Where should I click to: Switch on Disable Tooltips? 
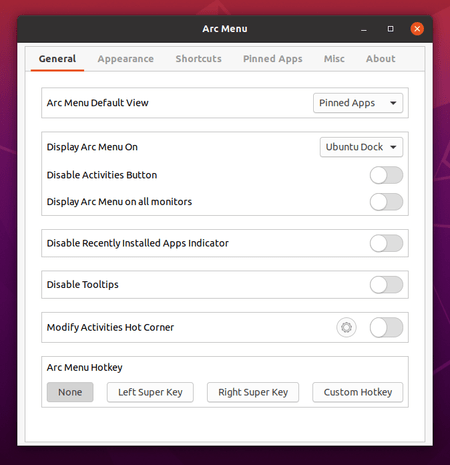point(386,285)
